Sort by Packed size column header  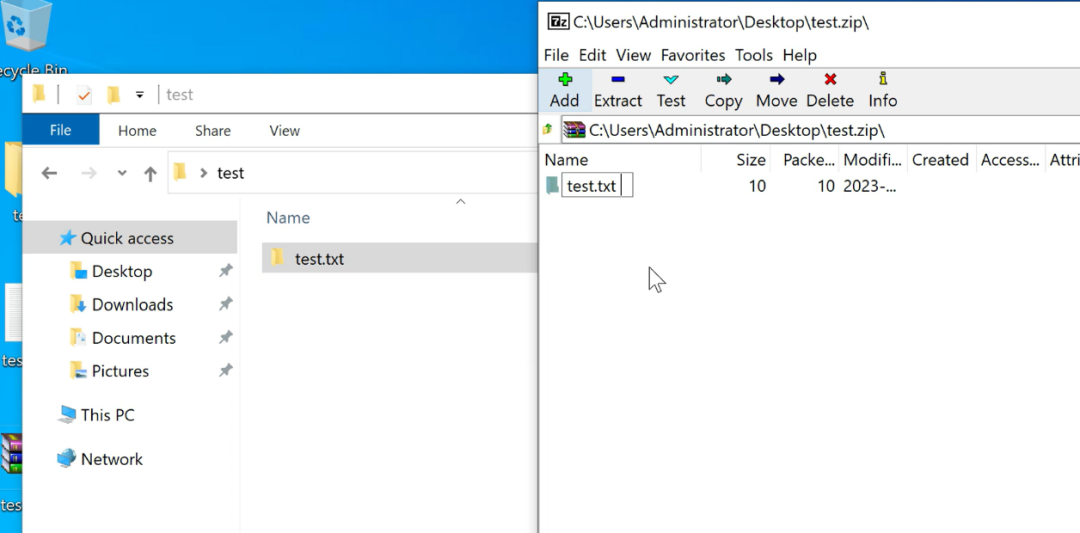pyautogui.click(x=804, y=160)
